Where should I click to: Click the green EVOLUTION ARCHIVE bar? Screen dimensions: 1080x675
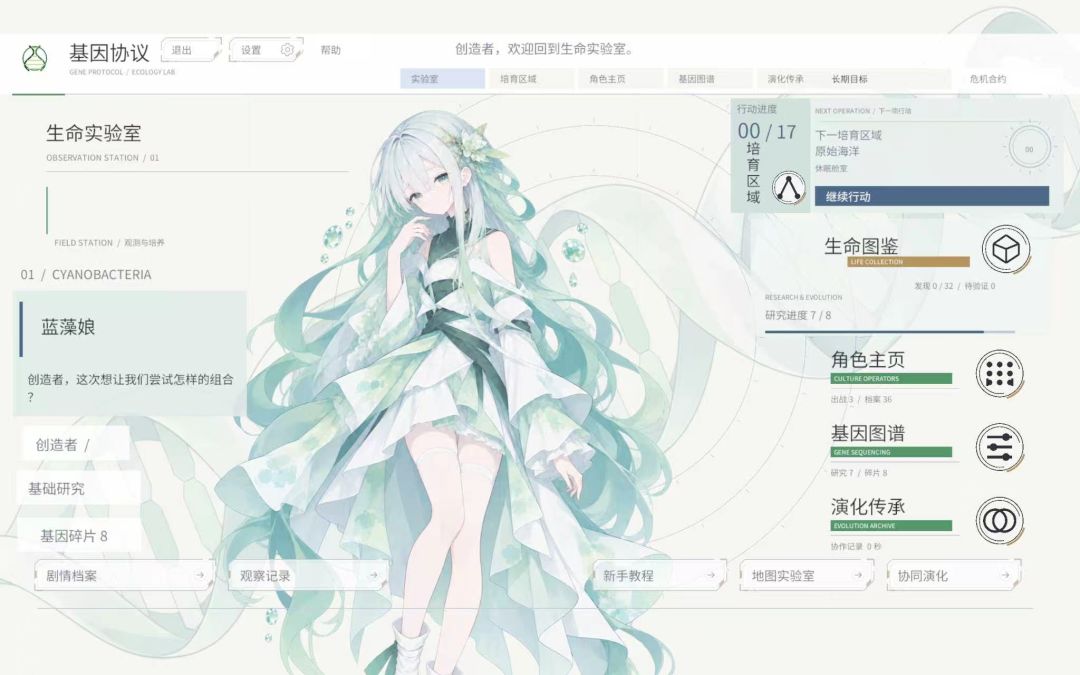point(891,526)
